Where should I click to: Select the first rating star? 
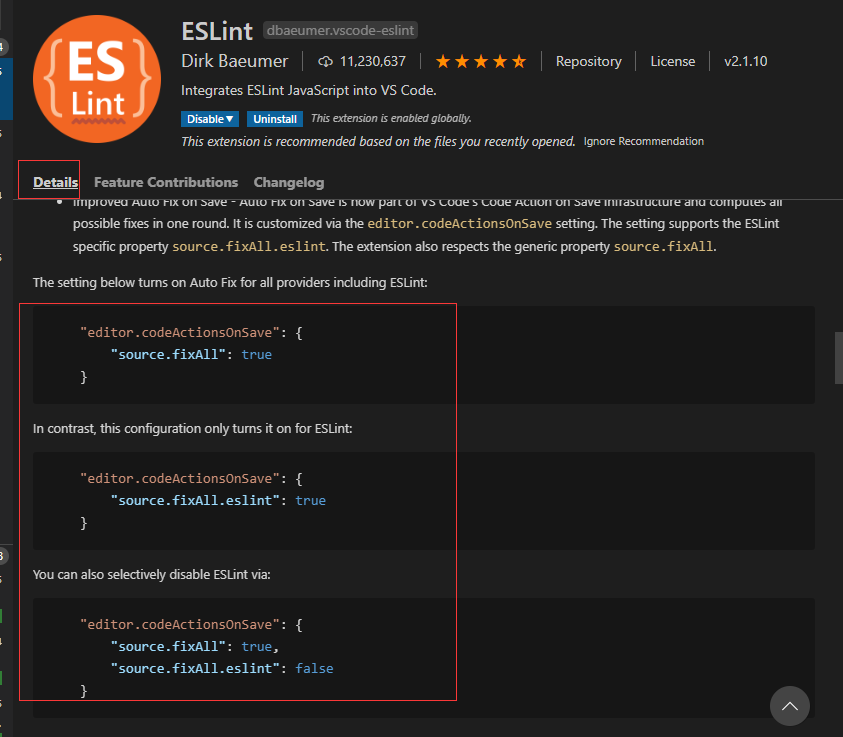(443, 61)
